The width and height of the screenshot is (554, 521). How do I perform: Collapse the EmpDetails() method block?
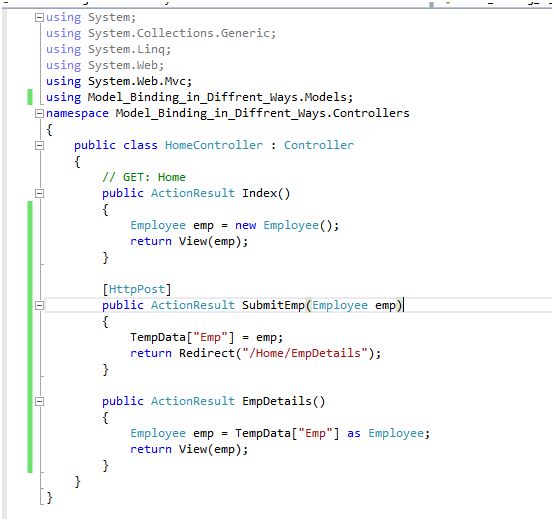click(x=39, y=402)
